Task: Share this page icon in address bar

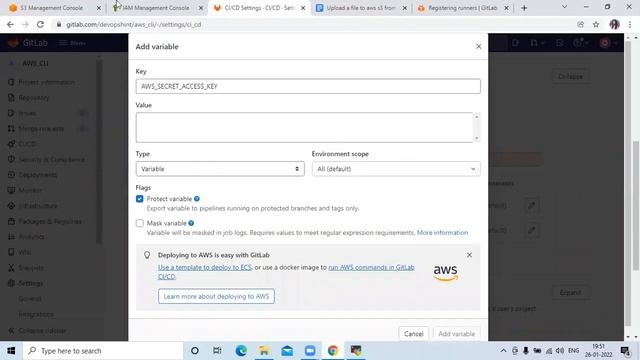Action: [x=580, y=24]
